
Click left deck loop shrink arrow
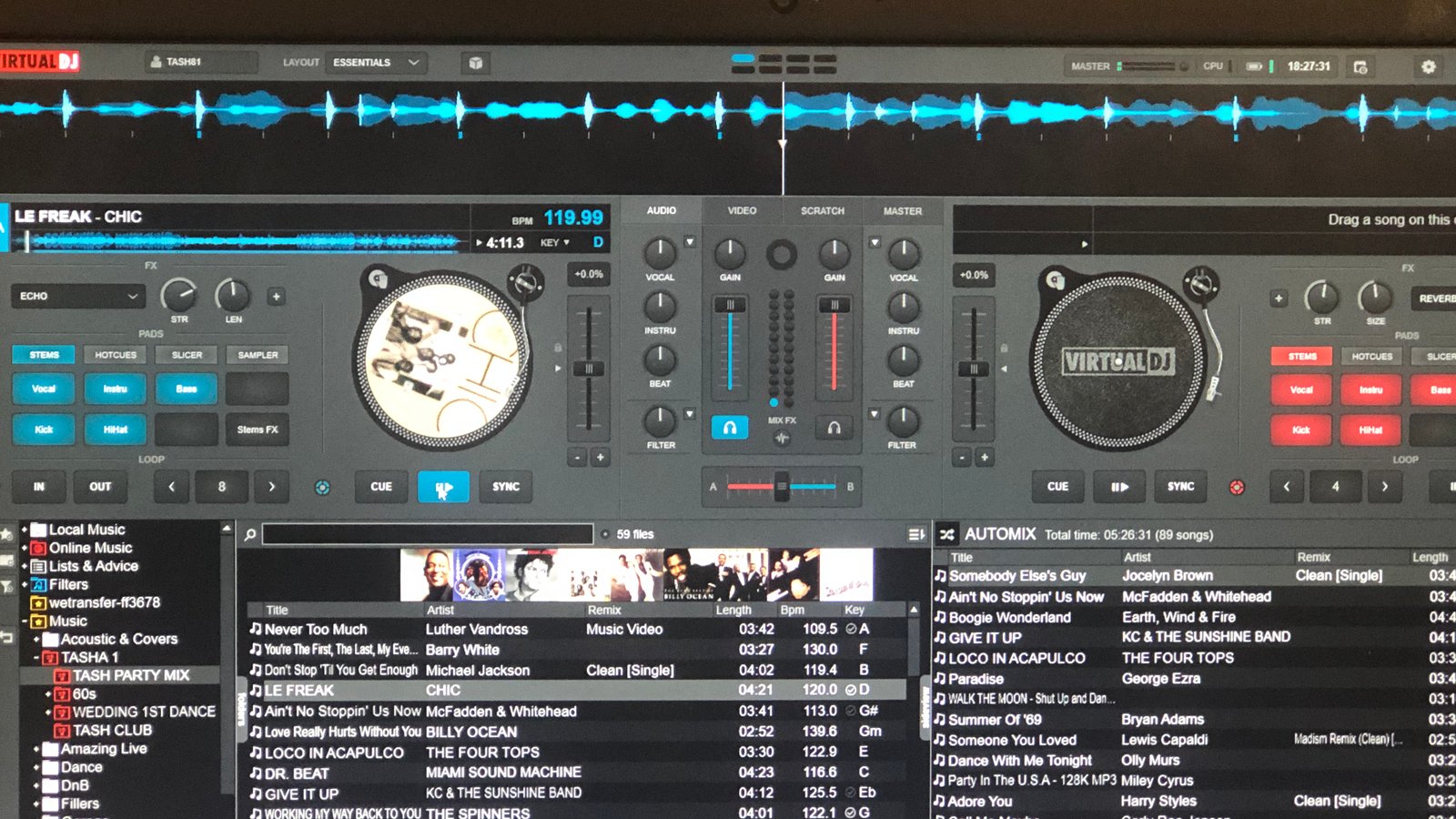171,487
